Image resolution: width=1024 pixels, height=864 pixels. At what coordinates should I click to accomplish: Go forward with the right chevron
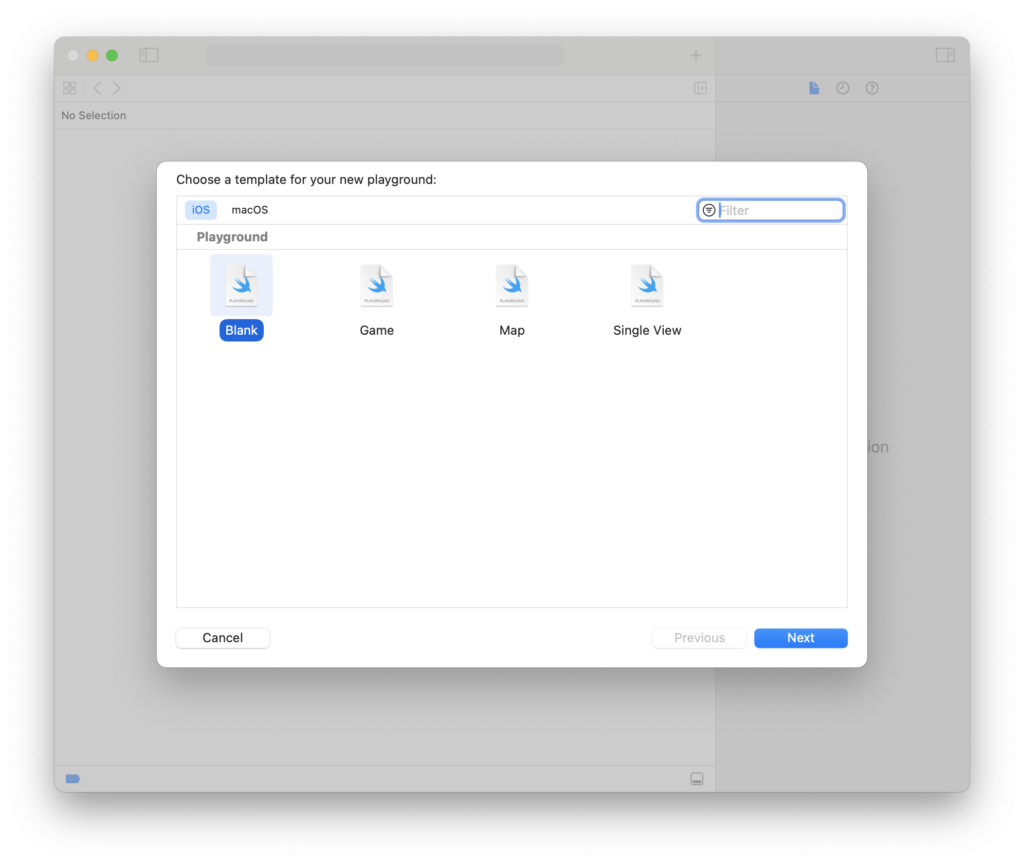[x=116, y=88]
